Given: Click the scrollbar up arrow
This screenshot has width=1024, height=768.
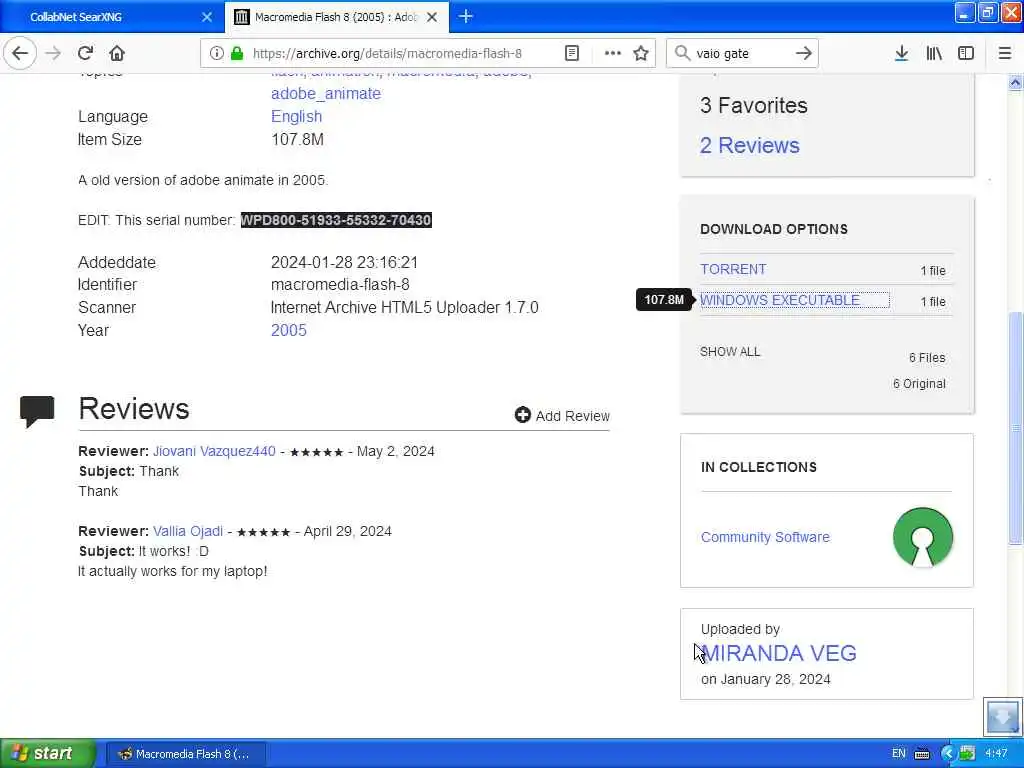Looking at the screenshot, I should [1015, 82].
